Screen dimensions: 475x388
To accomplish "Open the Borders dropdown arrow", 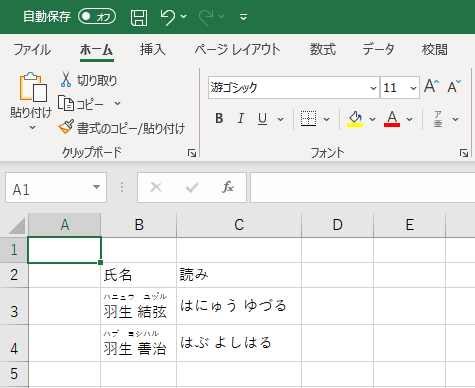I will (327, 119).
